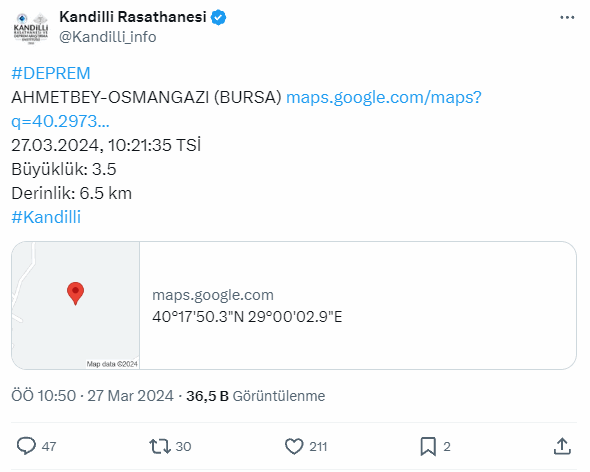
Task: Click the Kandilli Rasathanesi display name
Action: pos(133,17)
